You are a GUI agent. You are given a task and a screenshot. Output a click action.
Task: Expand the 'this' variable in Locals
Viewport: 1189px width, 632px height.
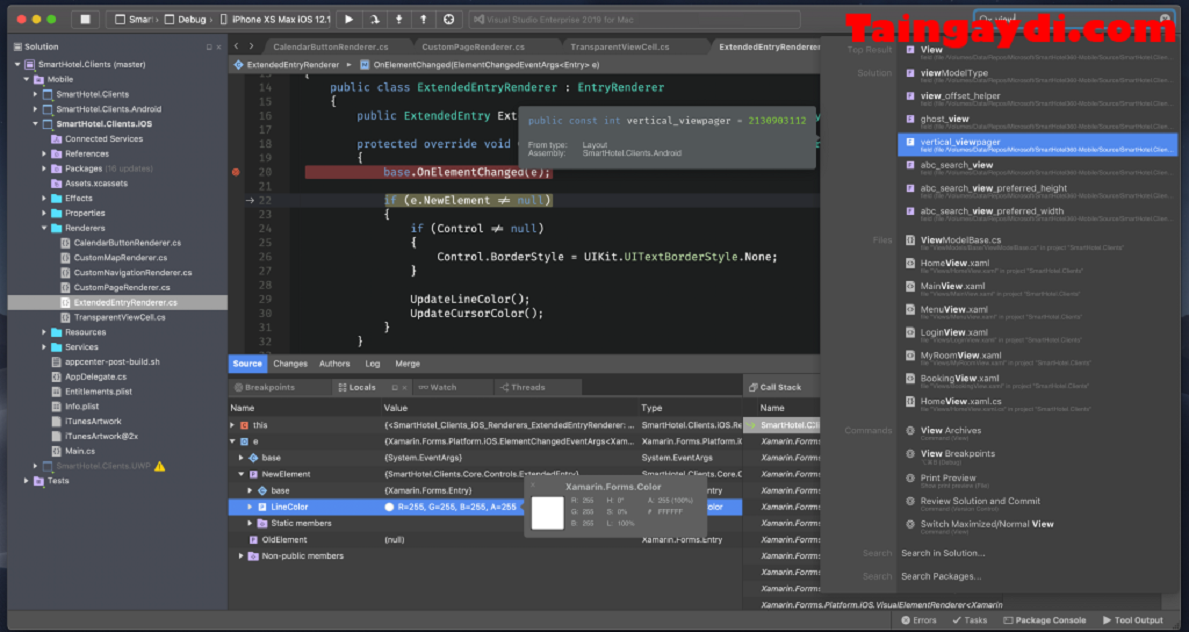233,426
